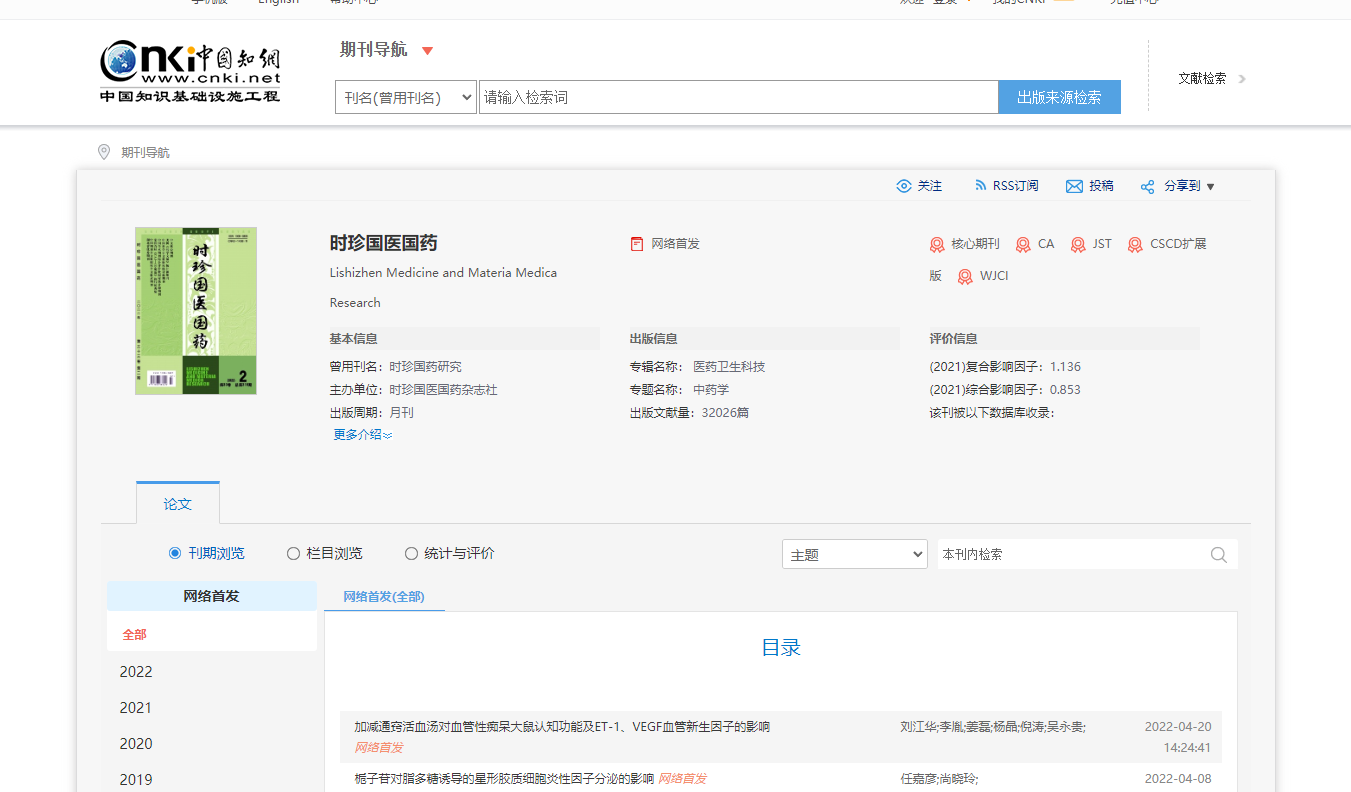This screenshot has height=792, width=1351.
Task: Click the 关注 text label
Action: click(x=930, y=186)
